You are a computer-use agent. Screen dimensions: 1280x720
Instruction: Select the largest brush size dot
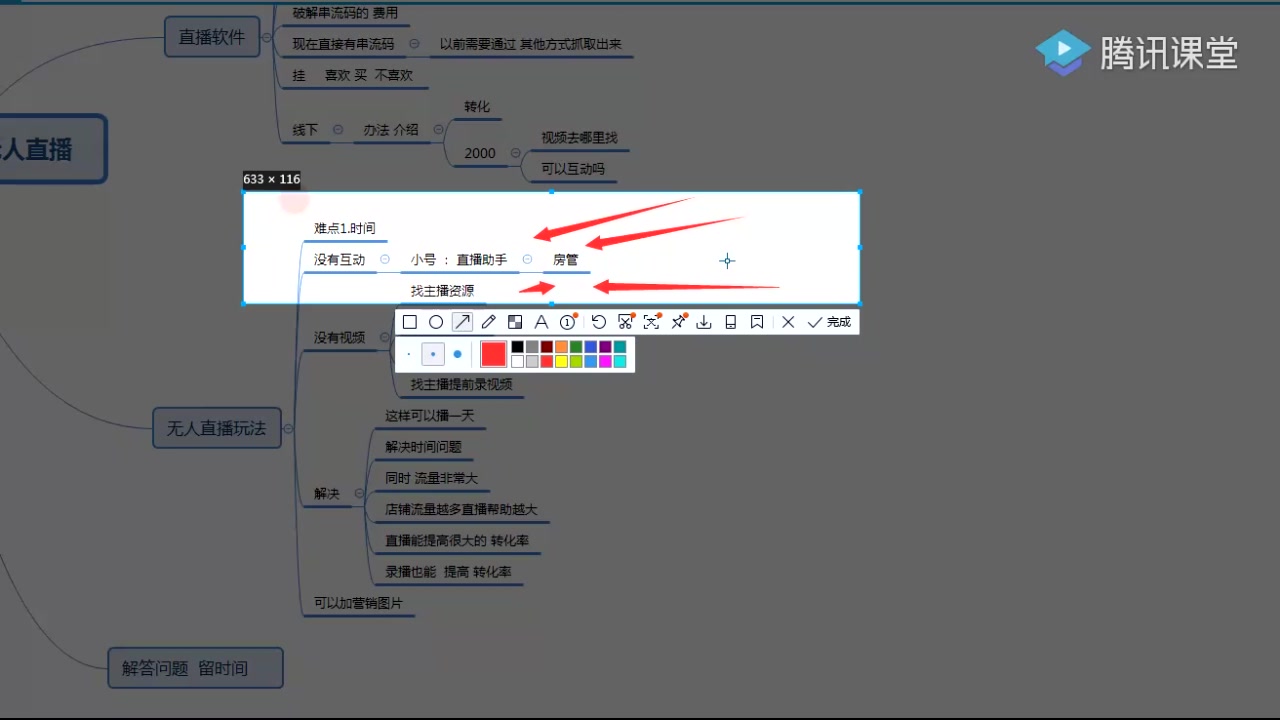(458, 354)
